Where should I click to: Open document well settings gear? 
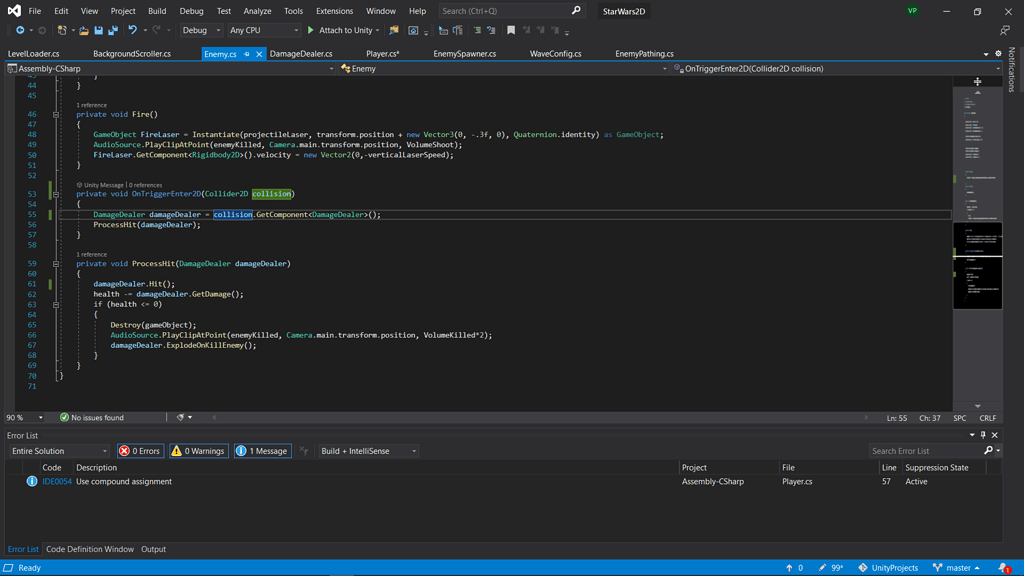tap(999, 54)
